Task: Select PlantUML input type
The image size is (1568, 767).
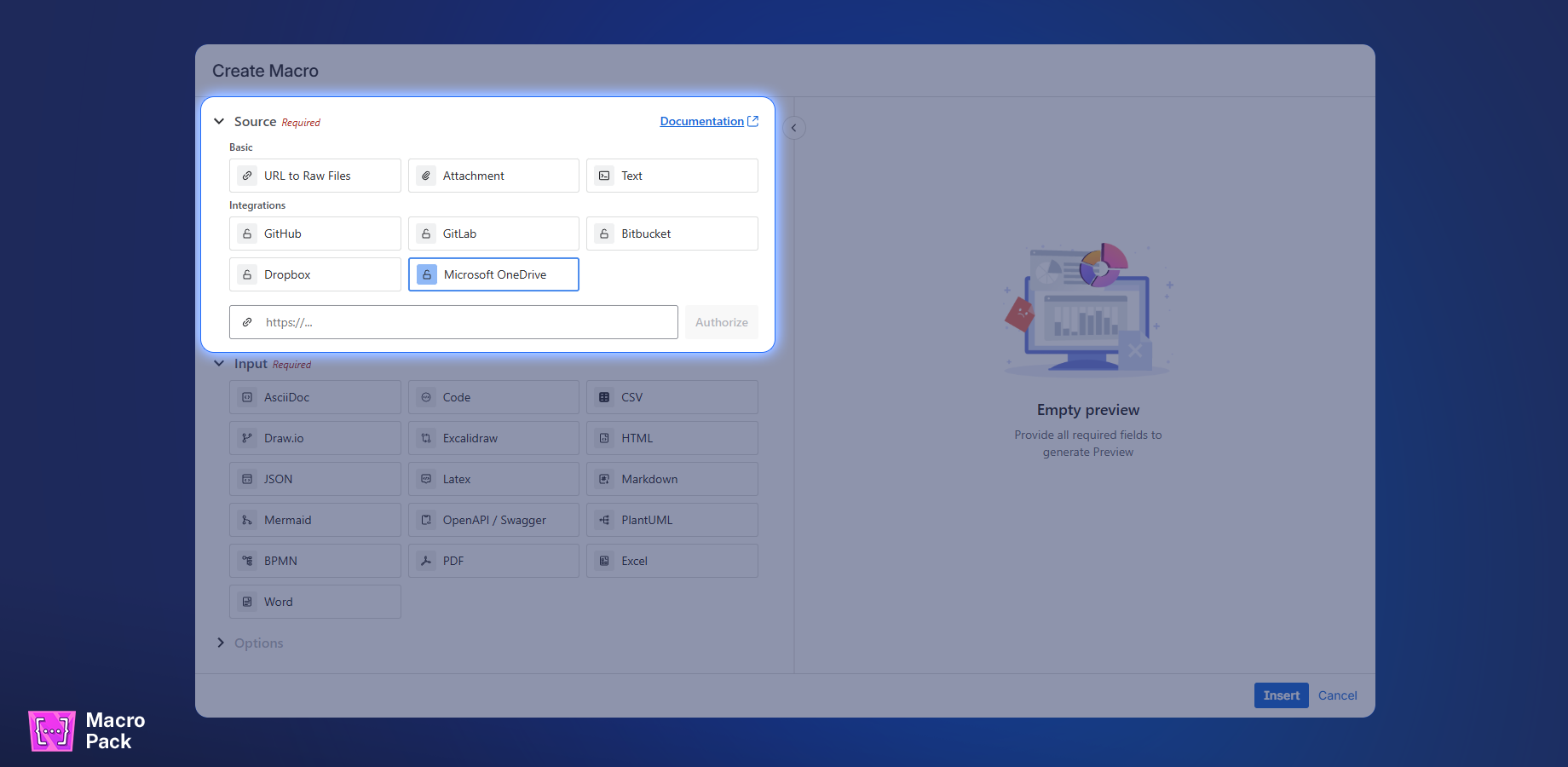Action: click(672, 520)
